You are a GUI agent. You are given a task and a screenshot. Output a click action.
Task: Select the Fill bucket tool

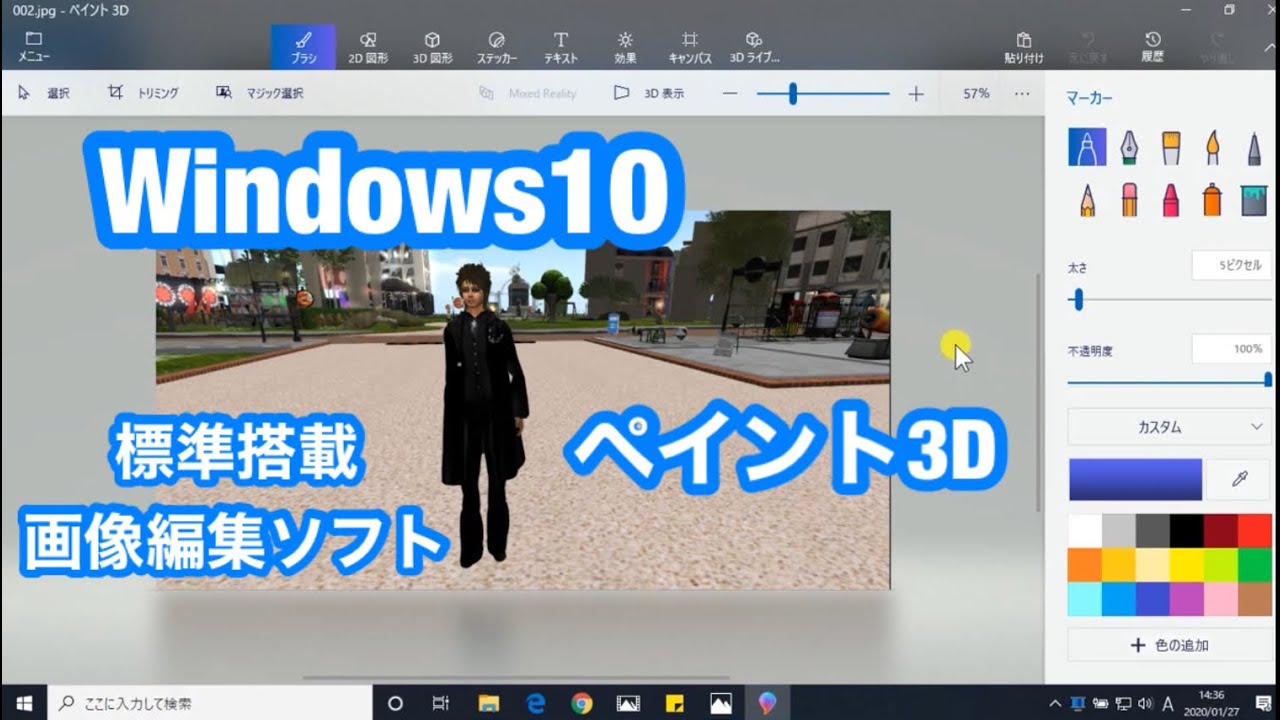click(x=1254, y=200)
